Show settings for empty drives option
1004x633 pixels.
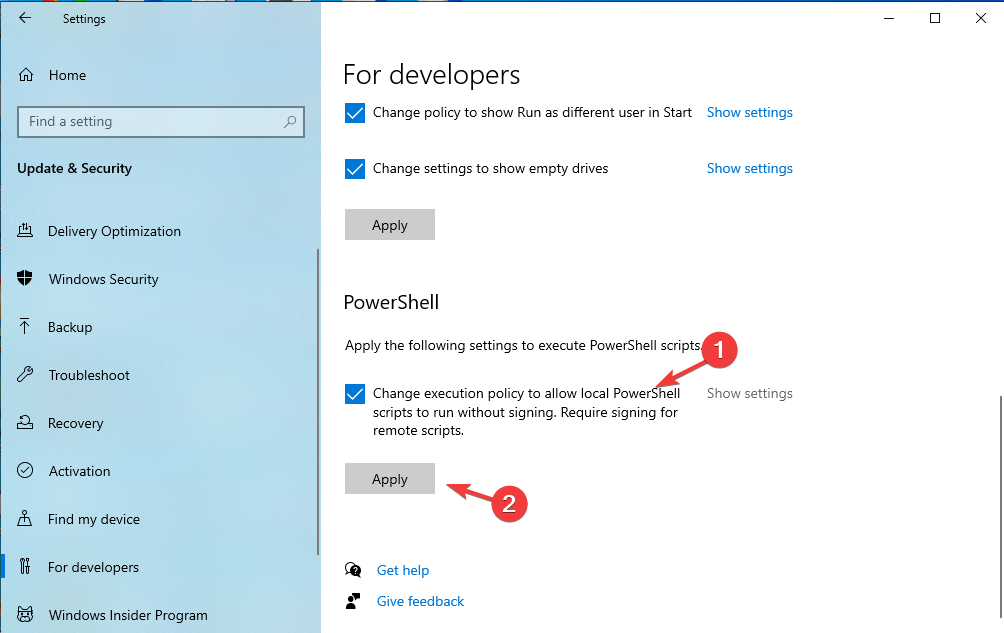749,168
